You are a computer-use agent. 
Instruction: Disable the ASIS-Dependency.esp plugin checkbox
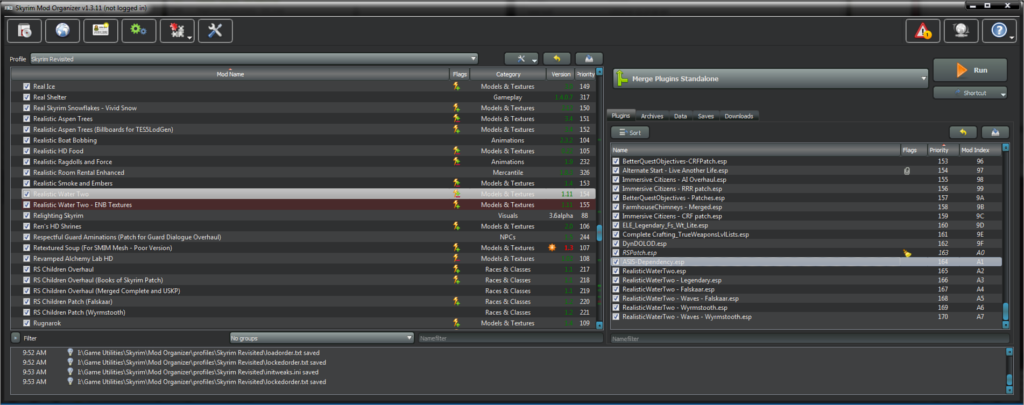[616, 261]
